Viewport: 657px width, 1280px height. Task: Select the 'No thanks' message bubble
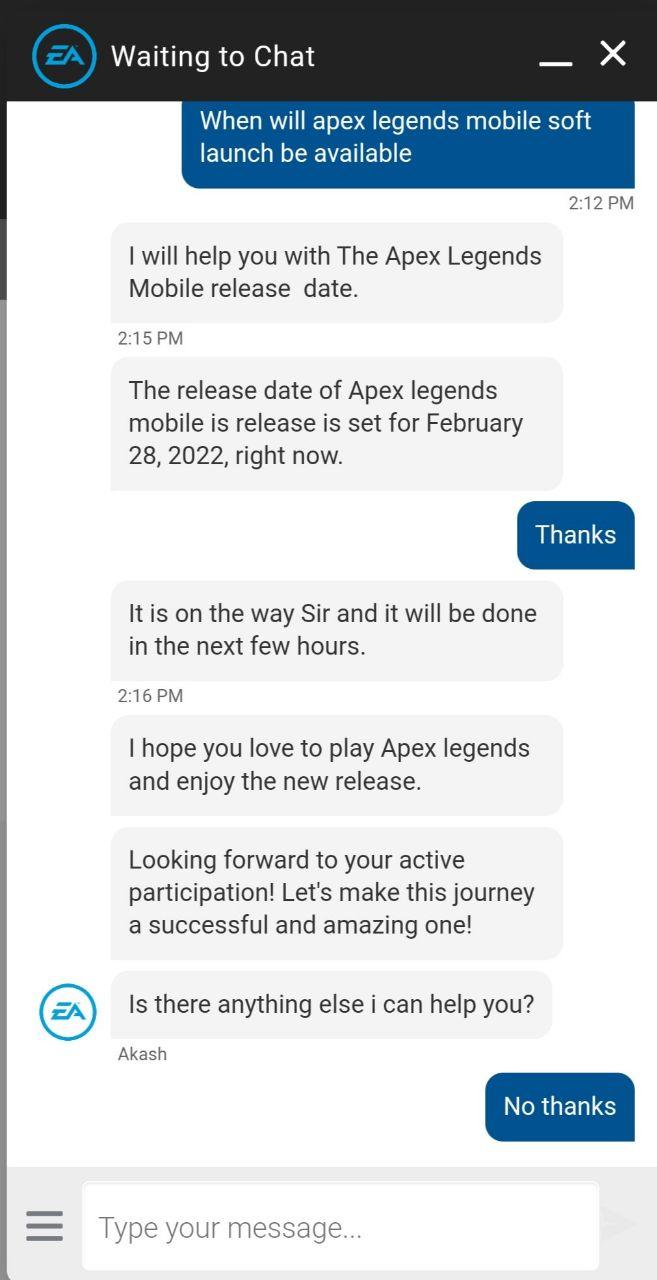coord(560,1107)
